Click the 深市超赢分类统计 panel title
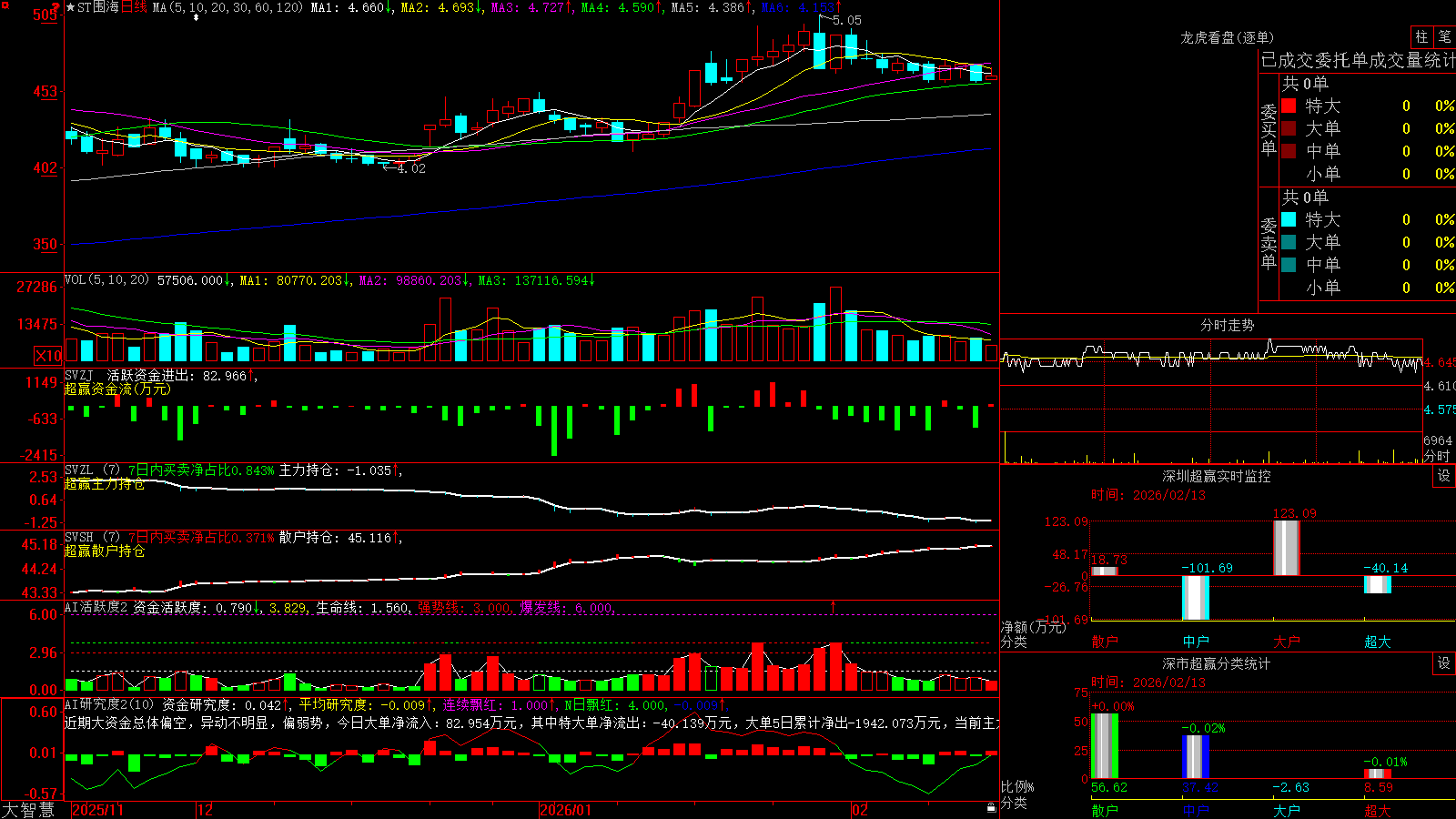Image resolution: width=1456 pixels, height=819 pixels. click(1217, 663)
